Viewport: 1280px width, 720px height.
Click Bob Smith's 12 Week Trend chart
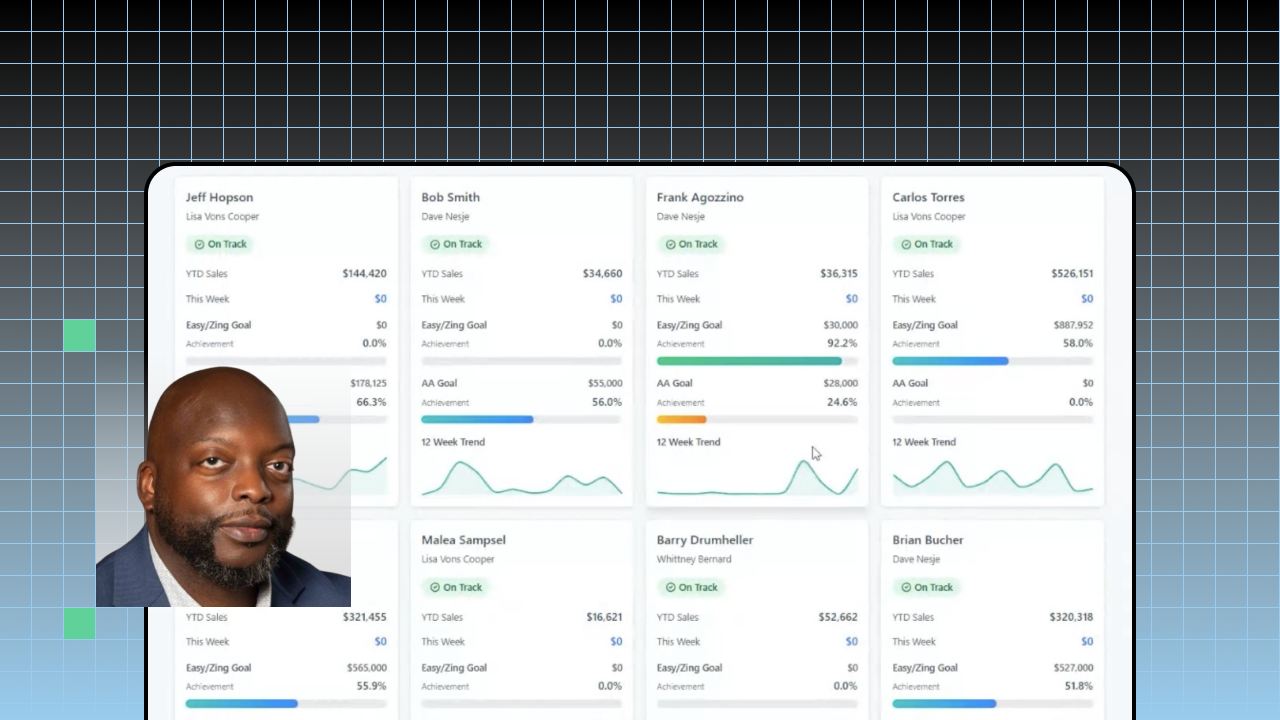[x=521, y=477]
